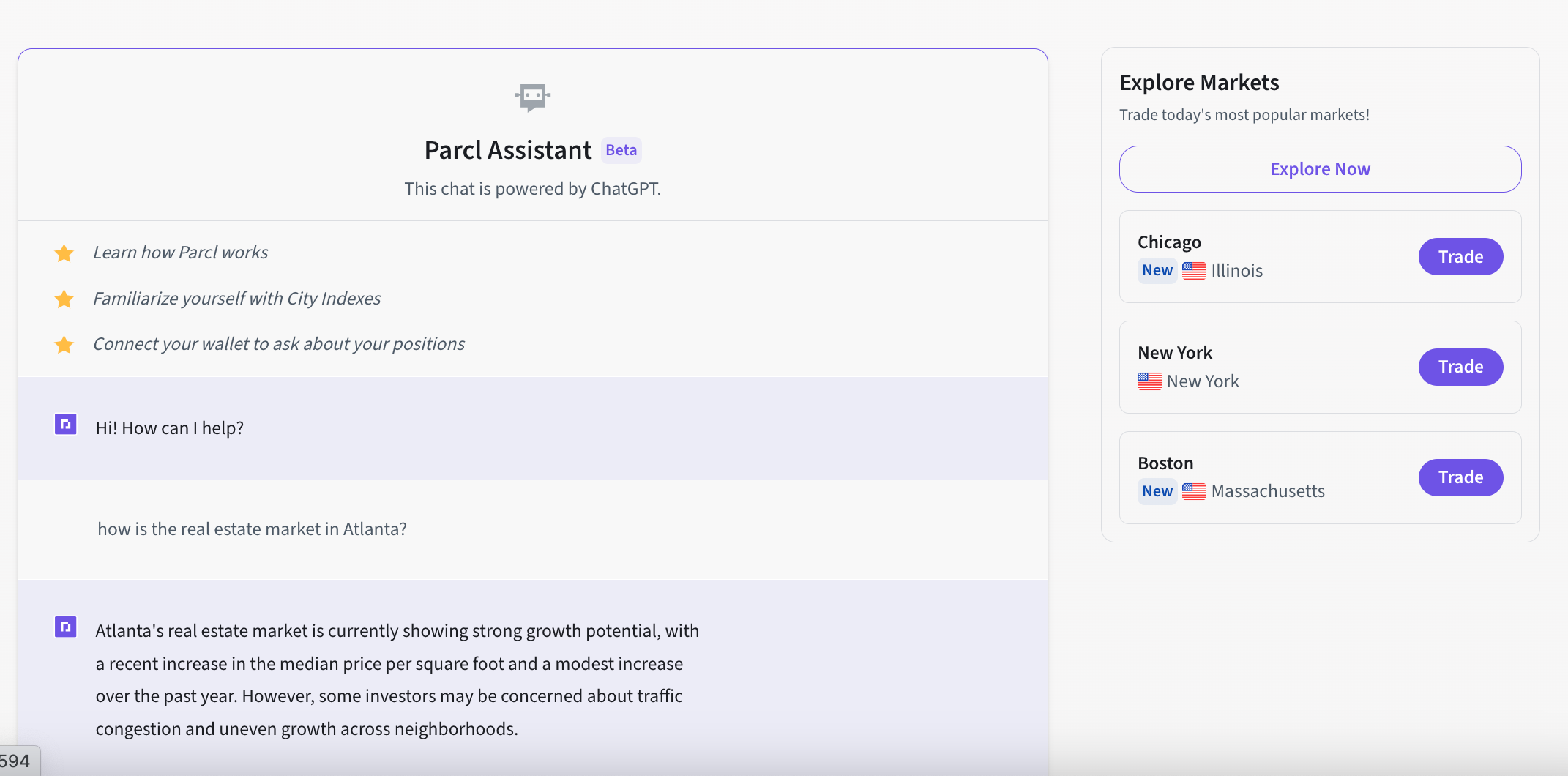1568x776 pixels.
Task: Click the star beside Familiarize yourself with City Indexes
Action: [64, 299]
